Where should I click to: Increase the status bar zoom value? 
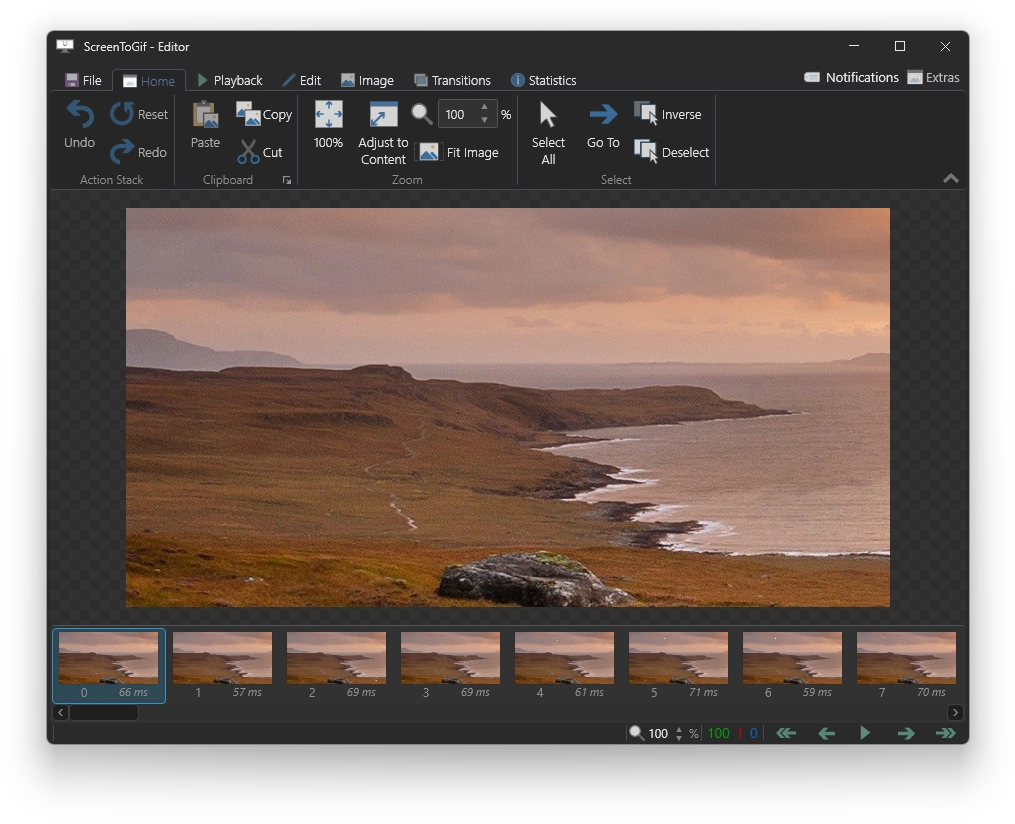tap(678, 729)
